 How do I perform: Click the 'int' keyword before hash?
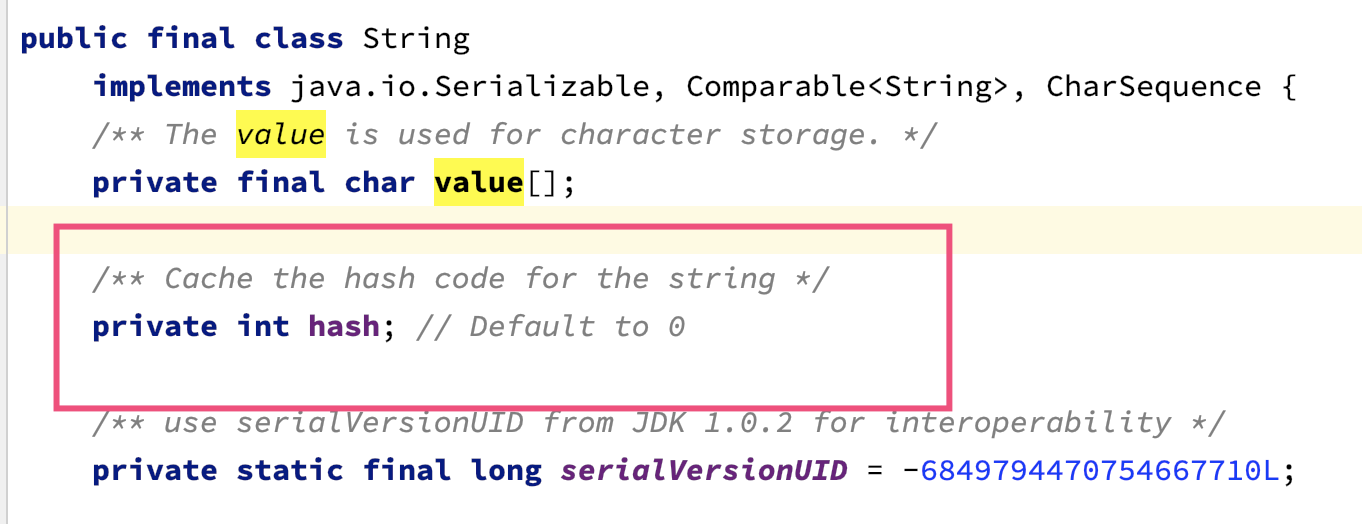click(x=263, y=327)
